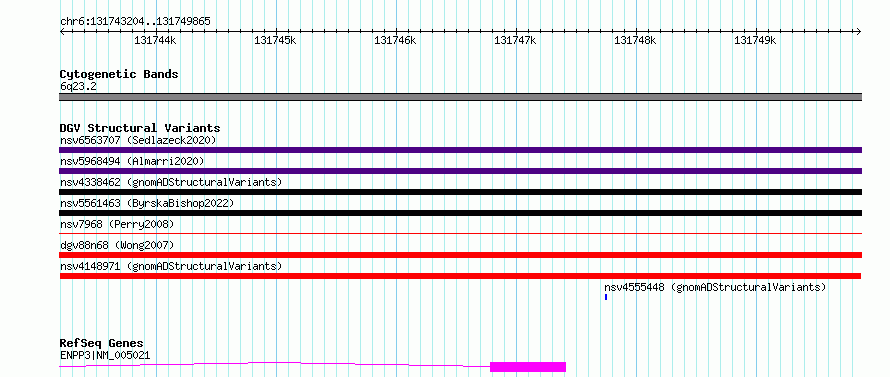The height and width of the screenshot is (377, 890).
Task: Select the gray 6q23.2 cytogenetic band bar
Action: [x=460, y=97]
